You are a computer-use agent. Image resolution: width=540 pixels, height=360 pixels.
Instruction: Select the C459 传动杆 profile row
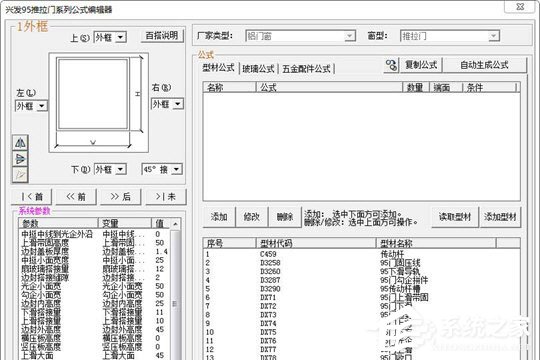pos(361,254)
